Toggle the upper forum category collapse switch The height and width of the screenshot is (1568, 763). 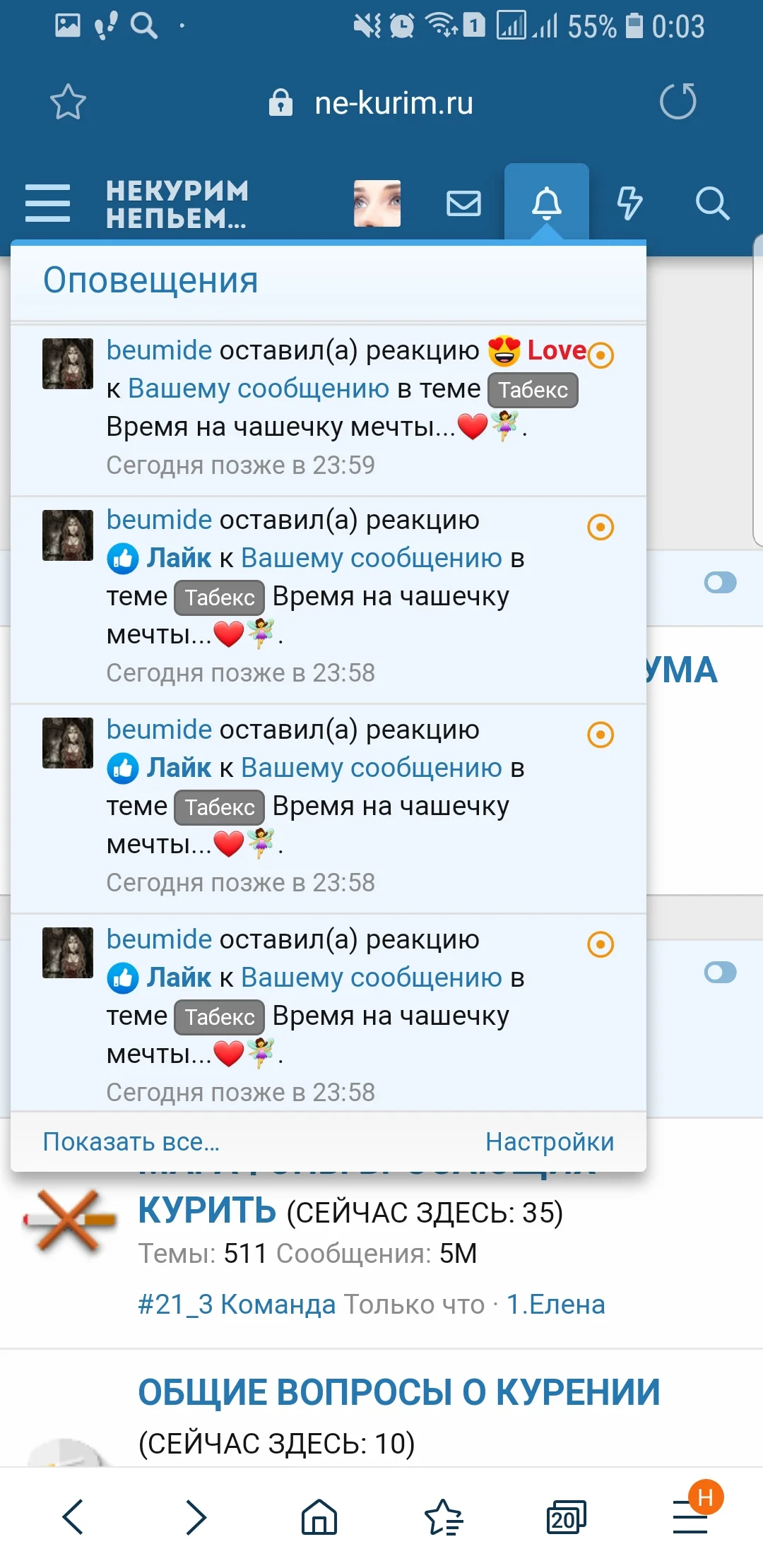tap(720, 583)
